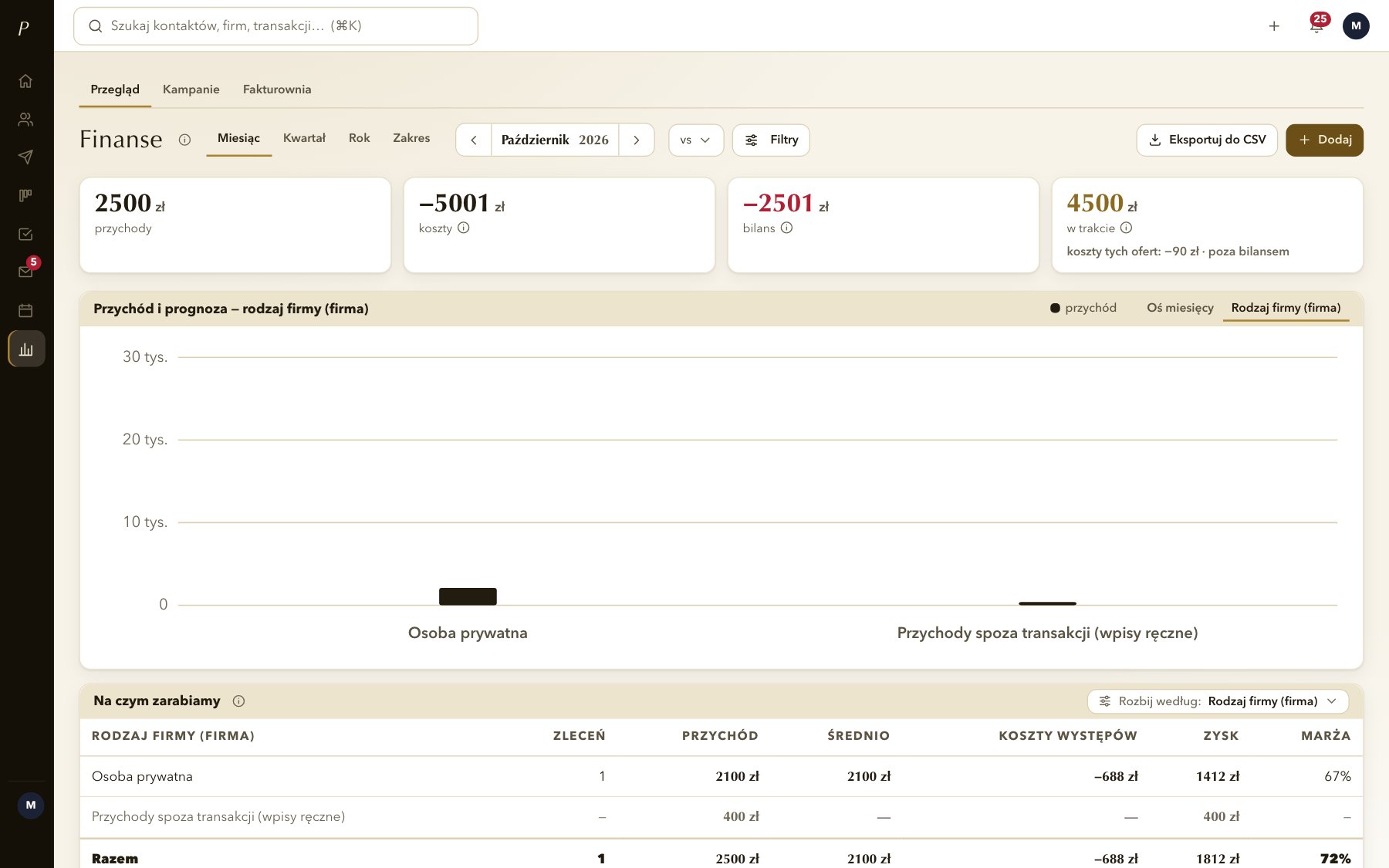
Task: Open the Przegląd tab
Action: (x=115, y=90)
